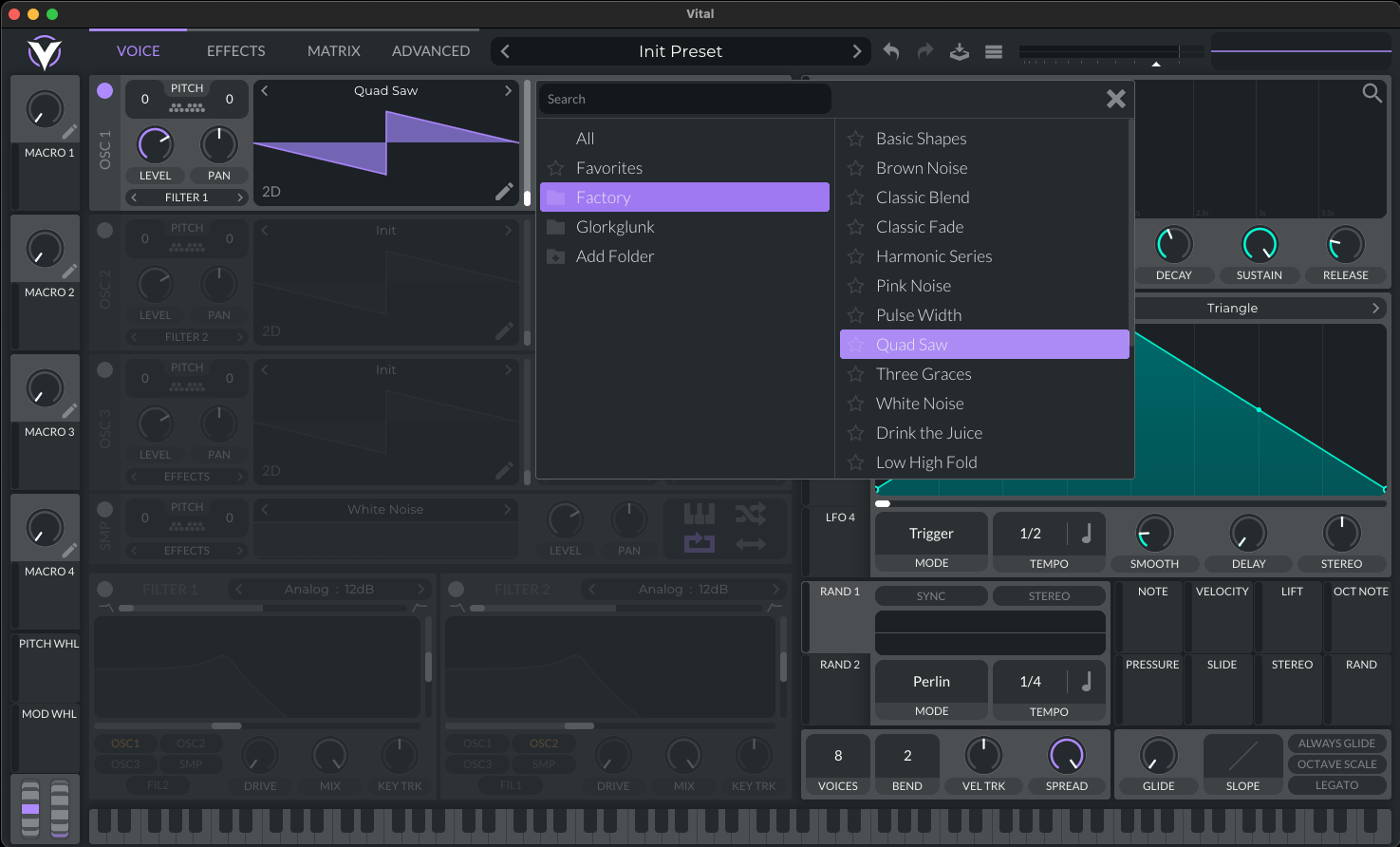Toggle LEGATO button
The image size is (1400, 847).
click(1336, 785)
